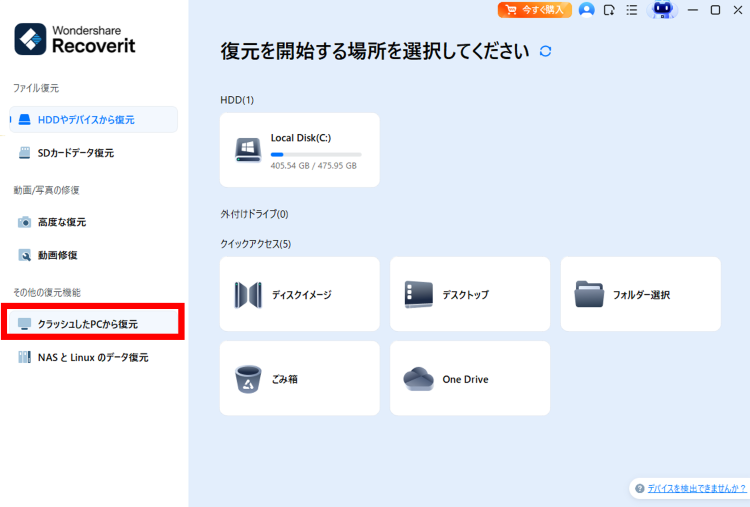Click the SD card icon in sidebar
Viewport: 750px width, 507px height.
click(x=24, y=153)
